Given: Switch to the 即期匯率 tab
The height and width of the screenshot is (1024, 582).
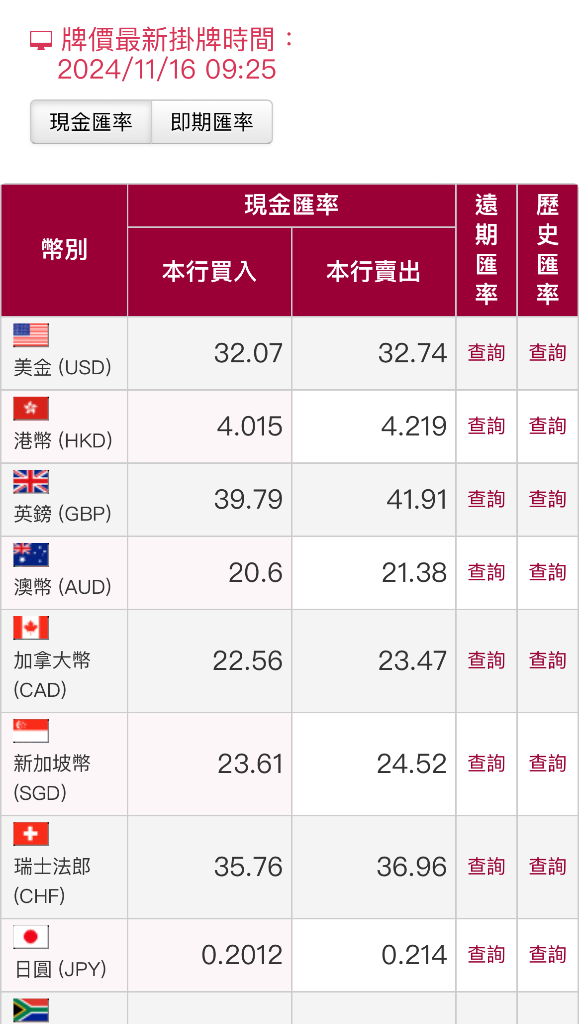Looking at the screenshot, I should [x=212, y=122].
